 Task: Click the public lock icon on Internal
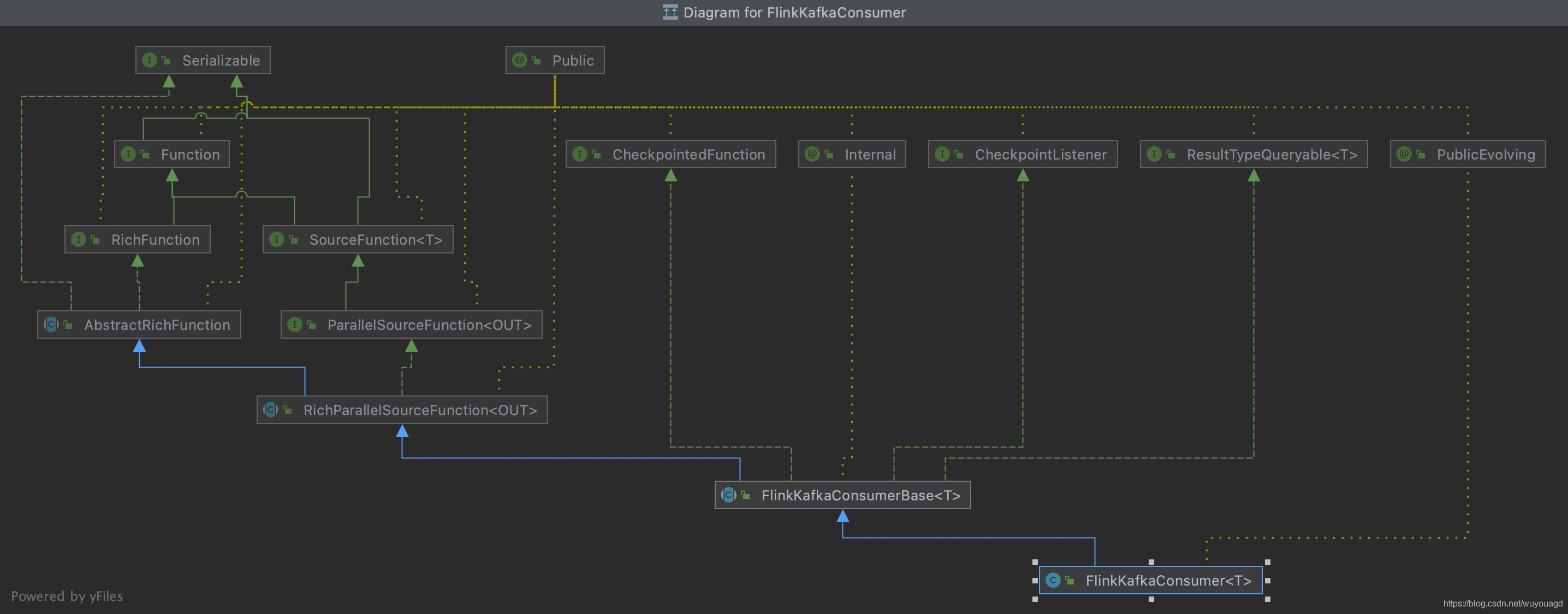coord(828,154)
